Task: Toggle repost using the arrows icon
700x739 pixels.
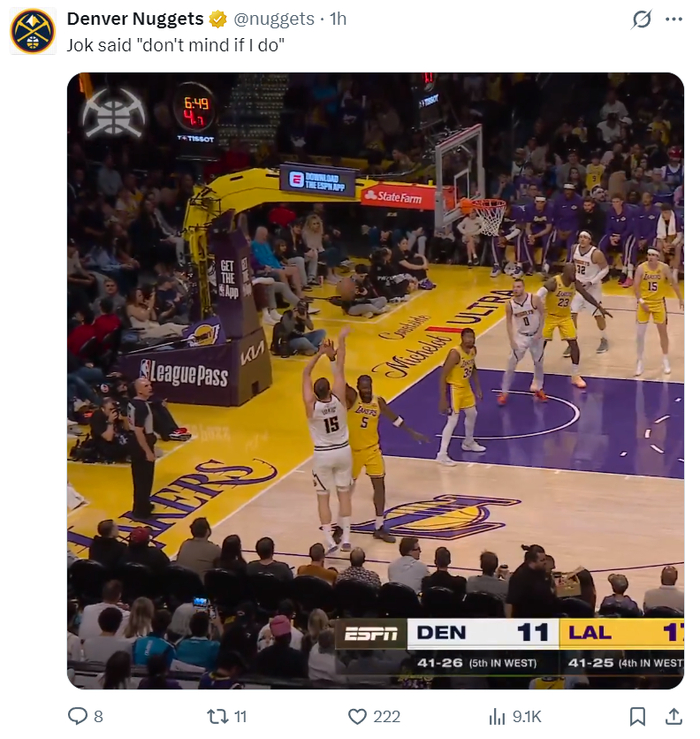Action: (x=216, y=716)
